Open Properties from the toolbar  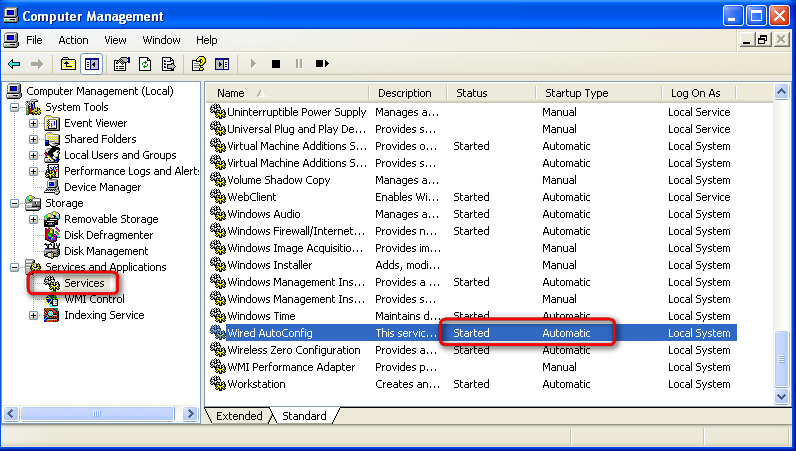[121, 64]
